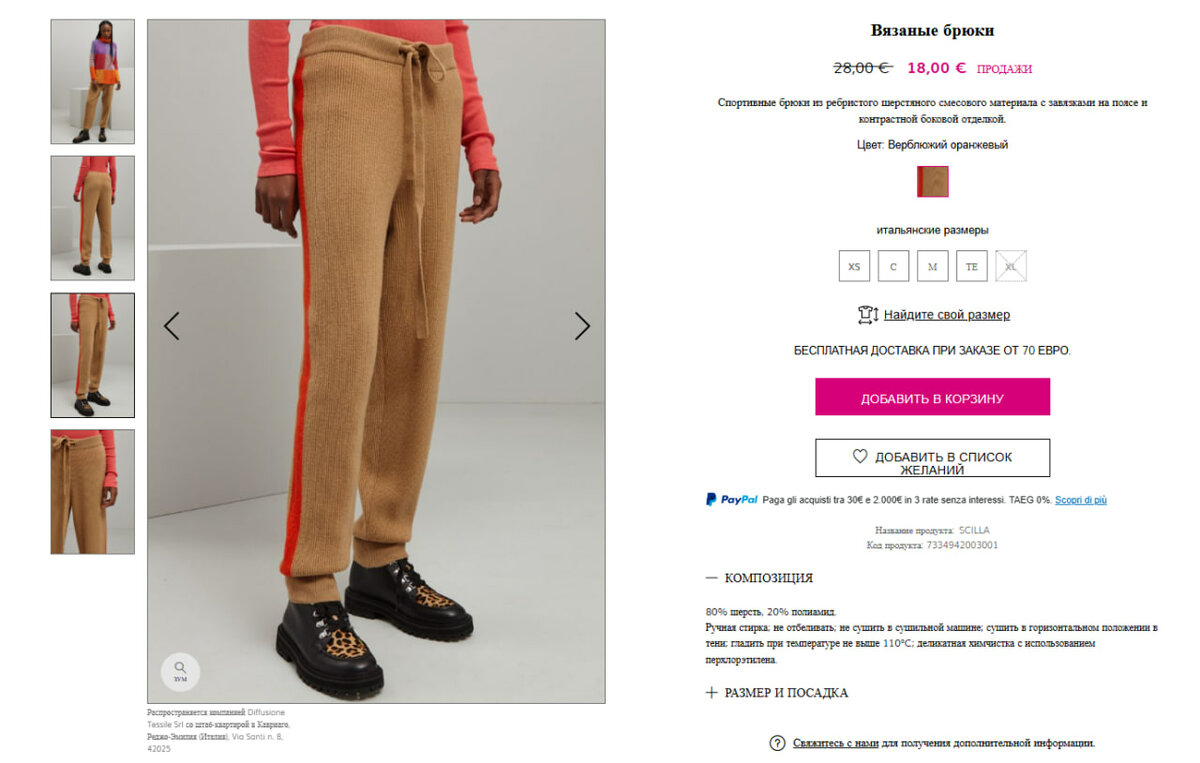The width and height of the screenshot is (1200, 763).
Task: Expand the РАЗМЕР И ПОСАДКА section
Action: click(x=776, y=693)
